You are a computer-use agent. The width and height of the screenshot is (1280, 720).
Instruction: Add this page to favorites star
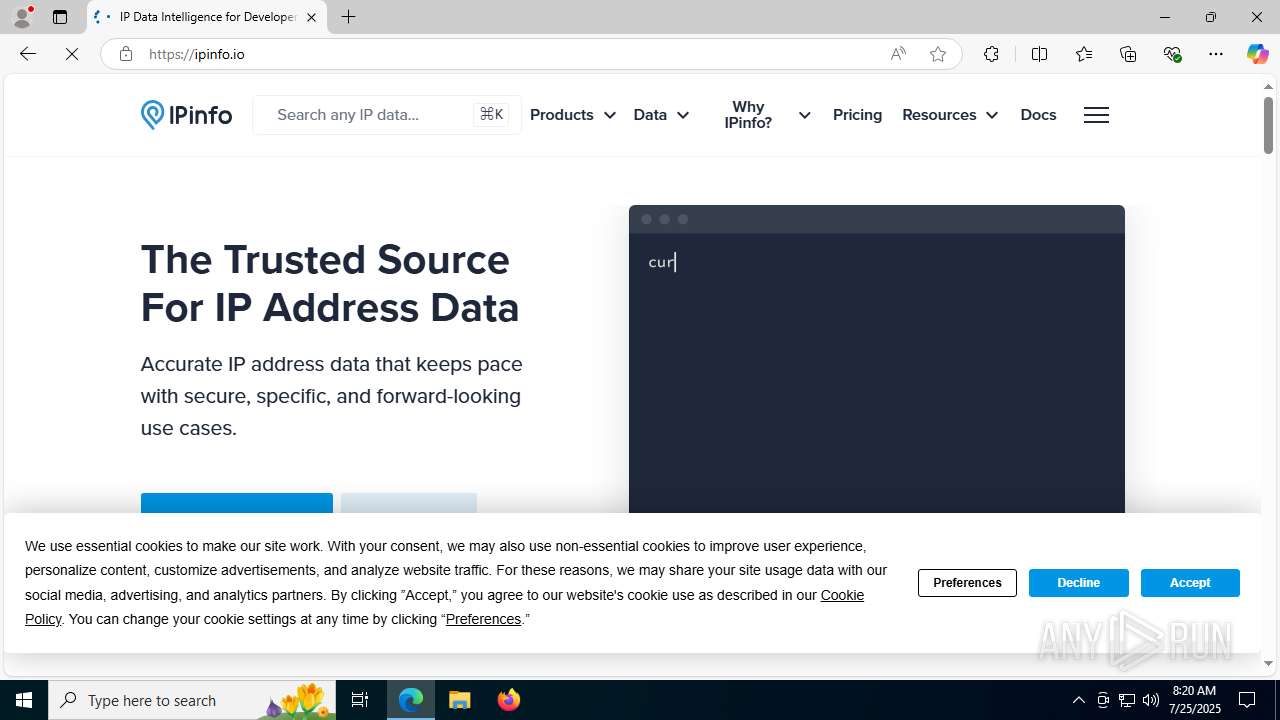(x=938, y=54)
